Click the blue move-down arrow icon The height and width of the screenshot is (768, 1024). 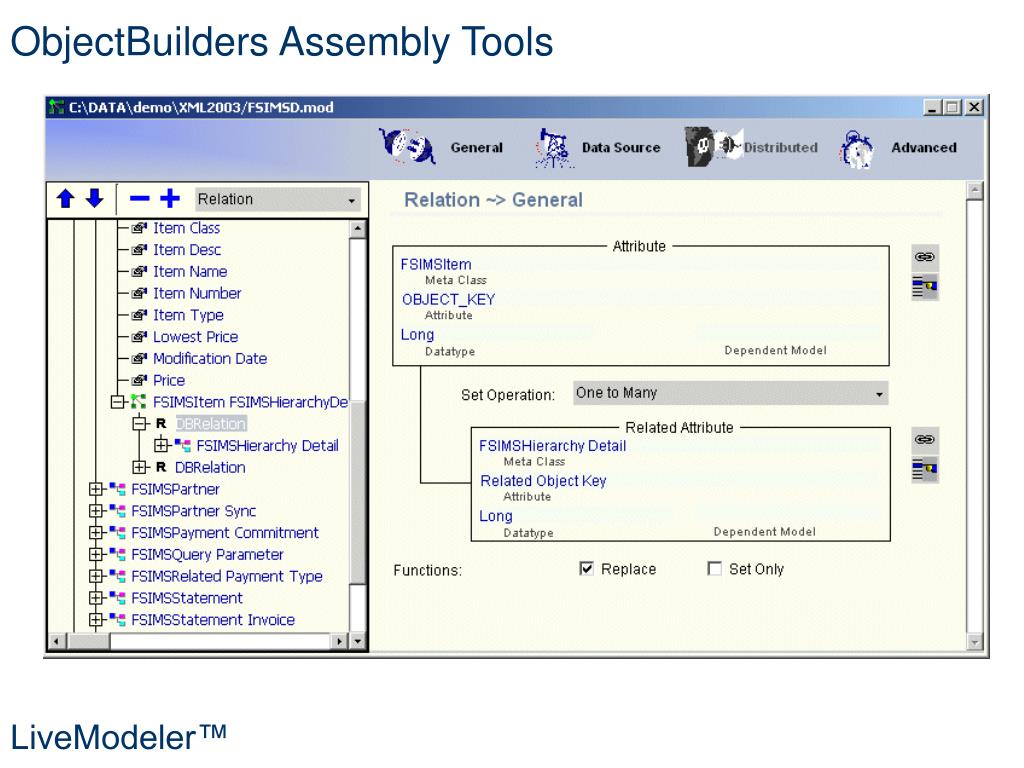(x=95, y=199)
